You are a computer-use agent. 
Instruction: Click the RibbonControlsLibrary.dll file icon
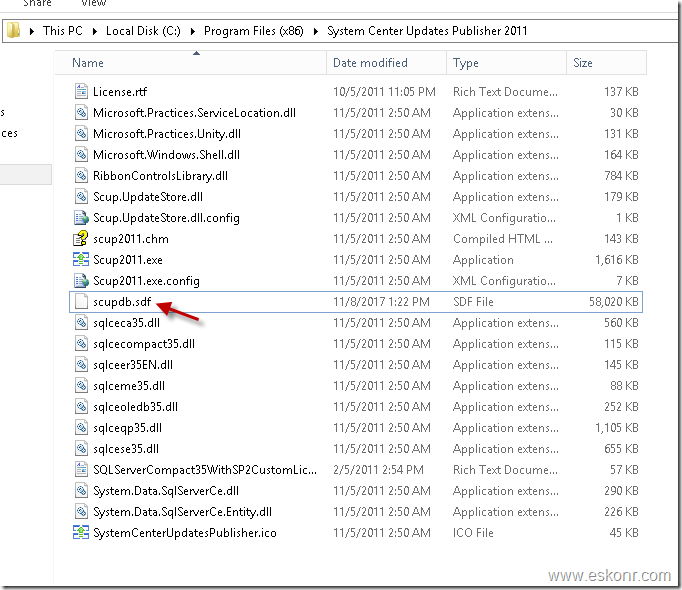81,176
